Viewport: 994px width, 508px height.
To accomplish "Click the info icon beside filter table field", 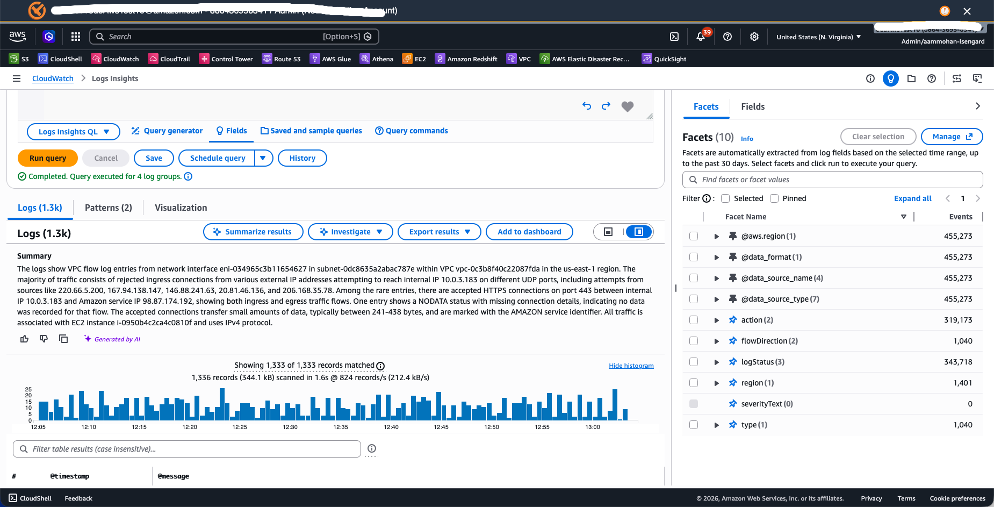I will [x=372, y=448].
